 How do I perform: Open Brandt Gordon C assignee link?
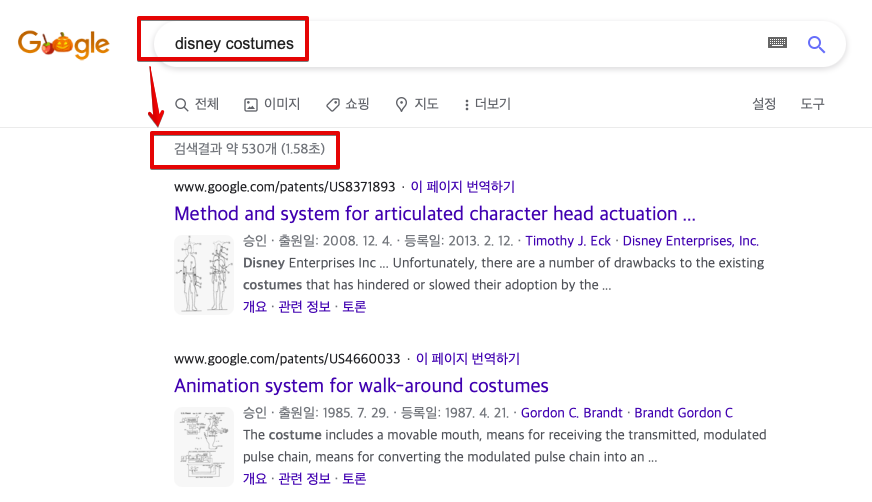click(683, 413)
